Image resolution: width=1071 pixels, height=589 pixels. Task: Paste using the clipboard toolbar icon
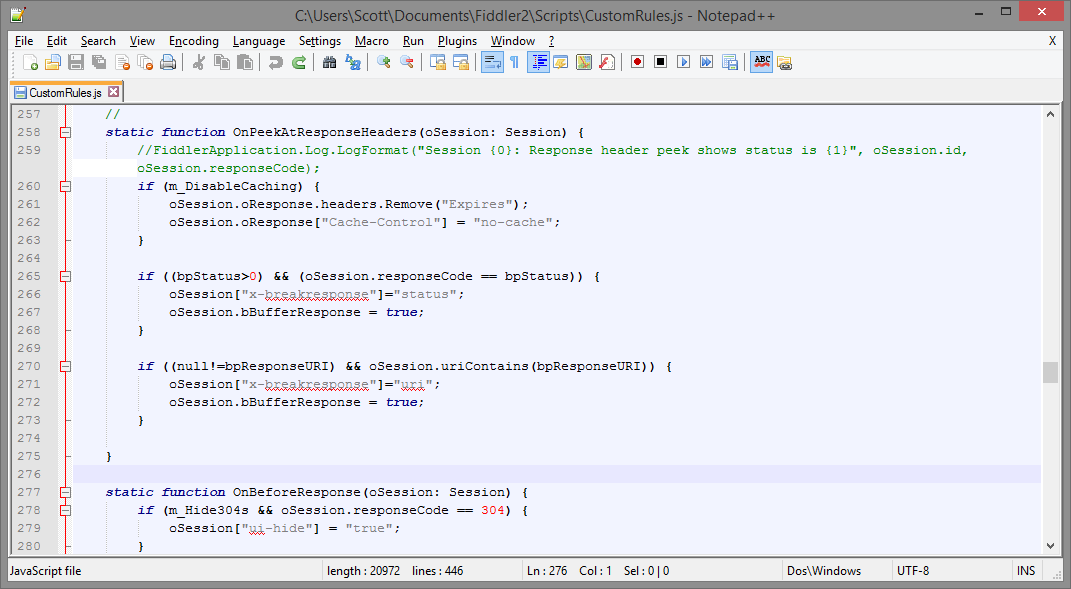[x=245, y=63]
